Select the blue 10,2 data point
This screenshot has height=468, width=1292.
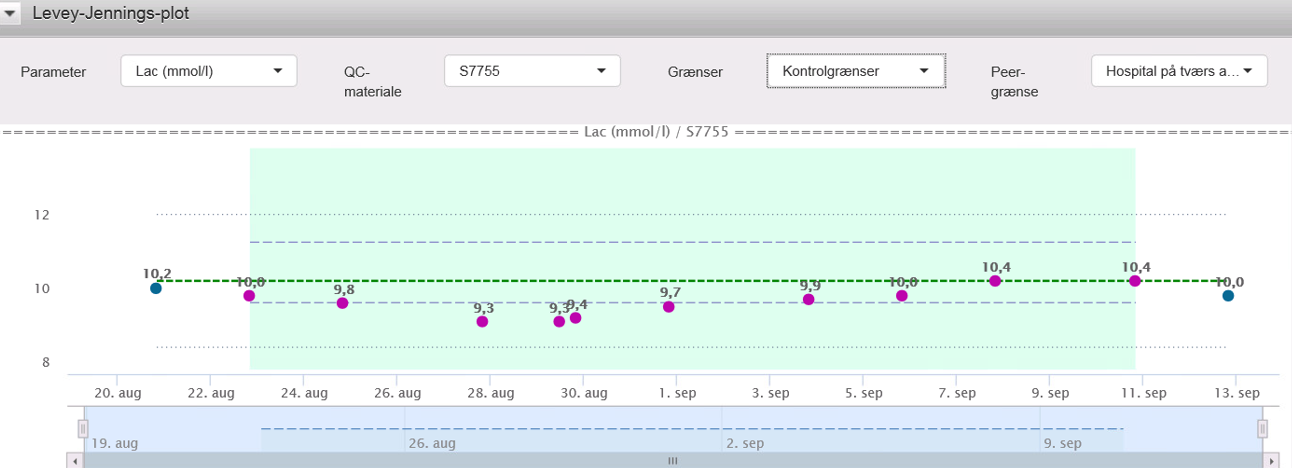(x=156, y=288)
